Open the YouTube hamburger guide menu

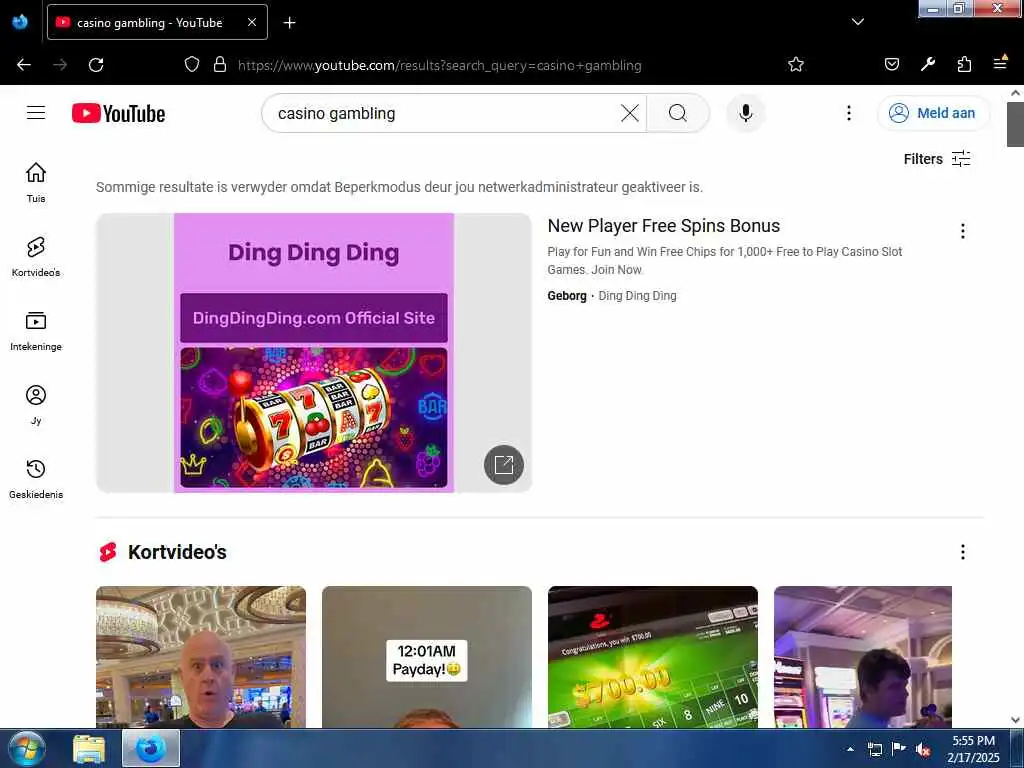(x=36, y=113)
